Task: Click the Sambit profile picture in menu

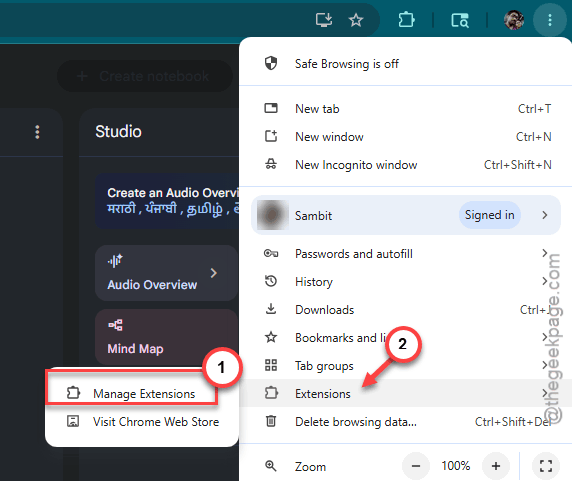Action: 273,215
